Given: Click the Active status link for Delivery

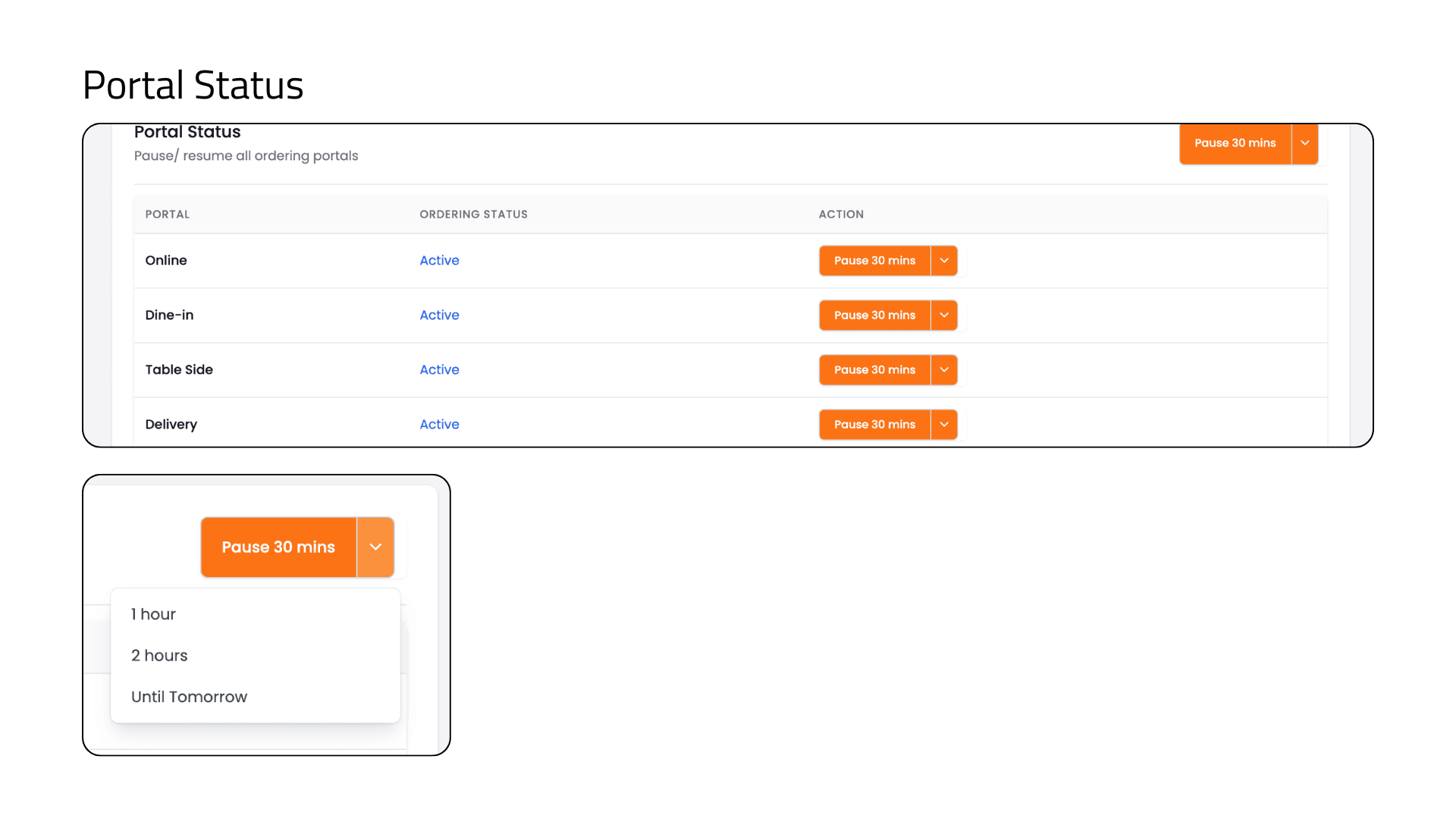Looking at the screenshot, I should (439, 424).
